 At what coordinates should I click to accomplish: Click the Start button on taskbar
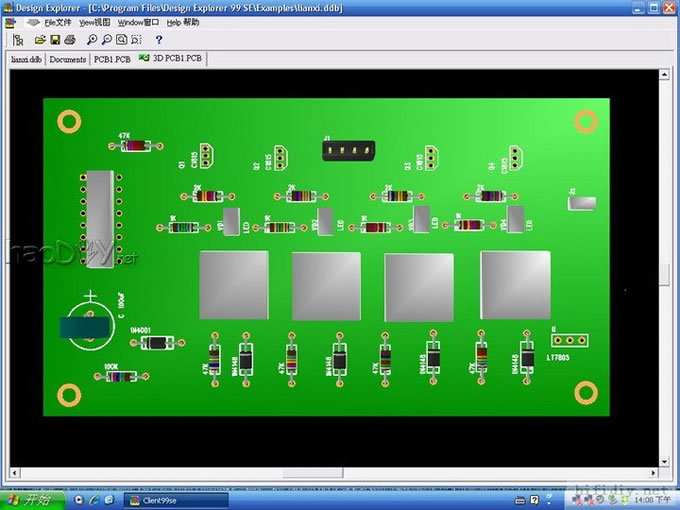[28, 499]
